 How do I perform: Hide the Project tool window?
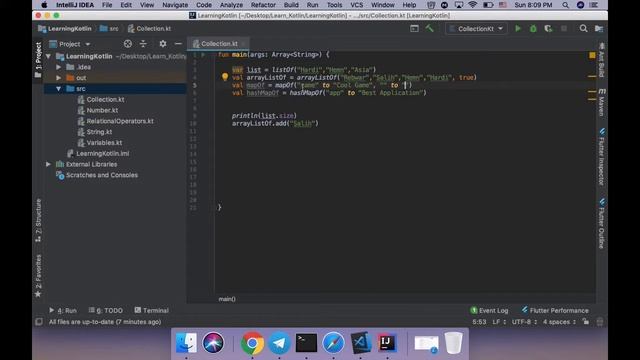click(178, 44)
